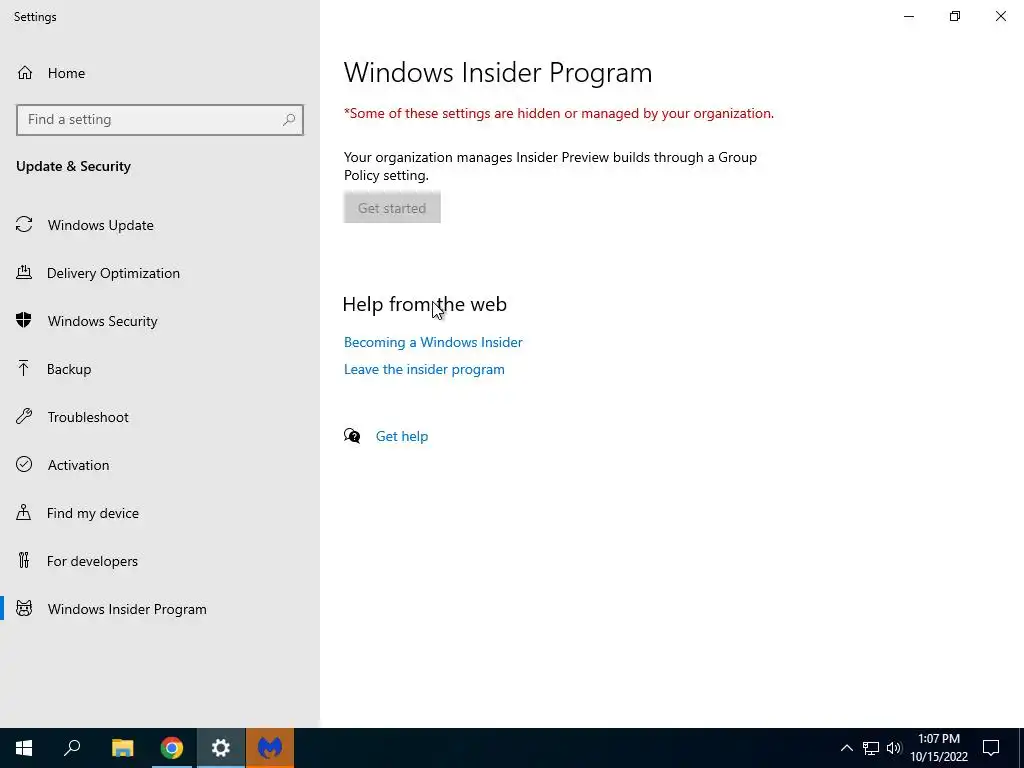
Task: Click the Backup upward arrow icon
Action: (x=24, y=368)
